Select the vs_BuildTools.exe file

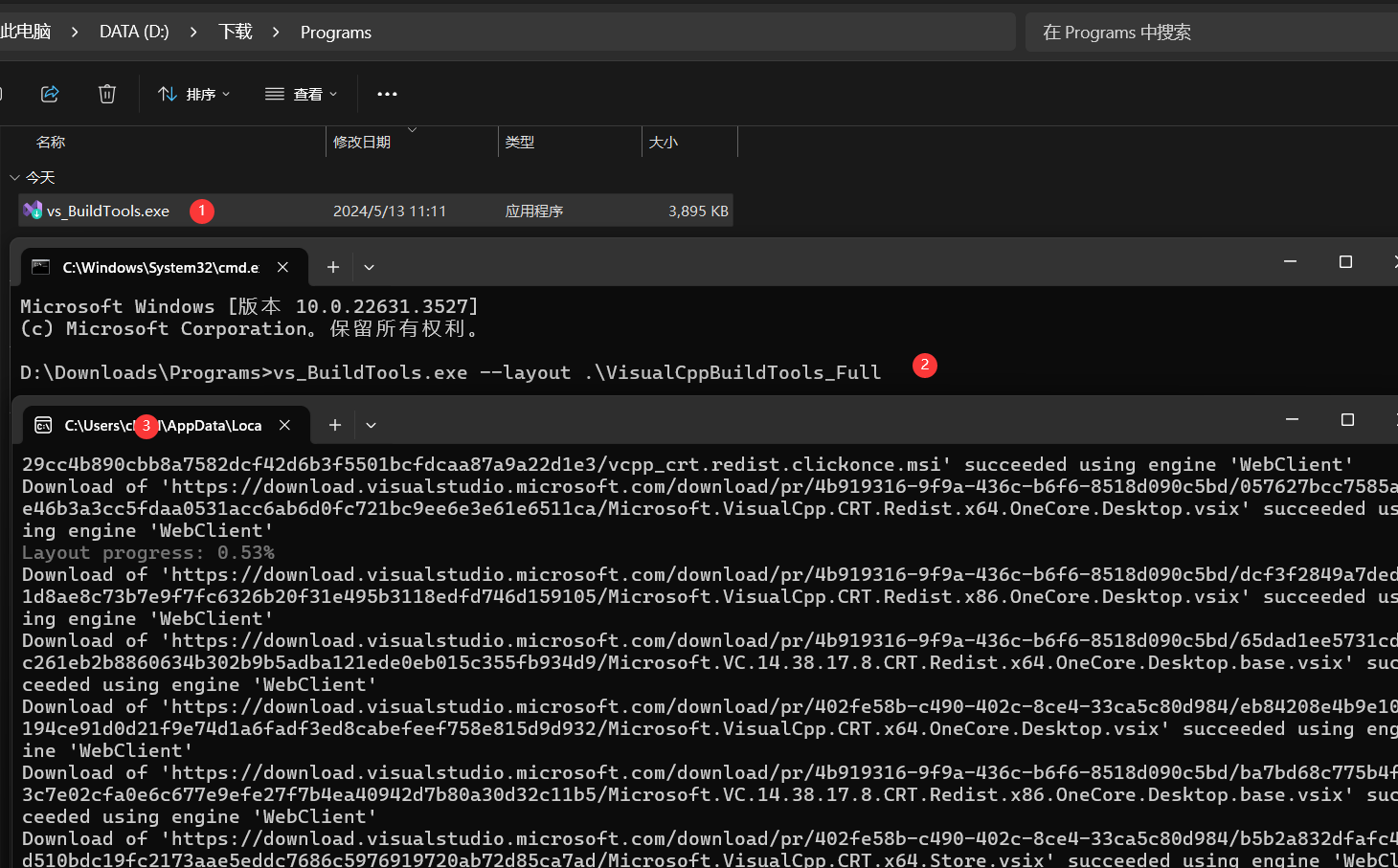(375, 211)
